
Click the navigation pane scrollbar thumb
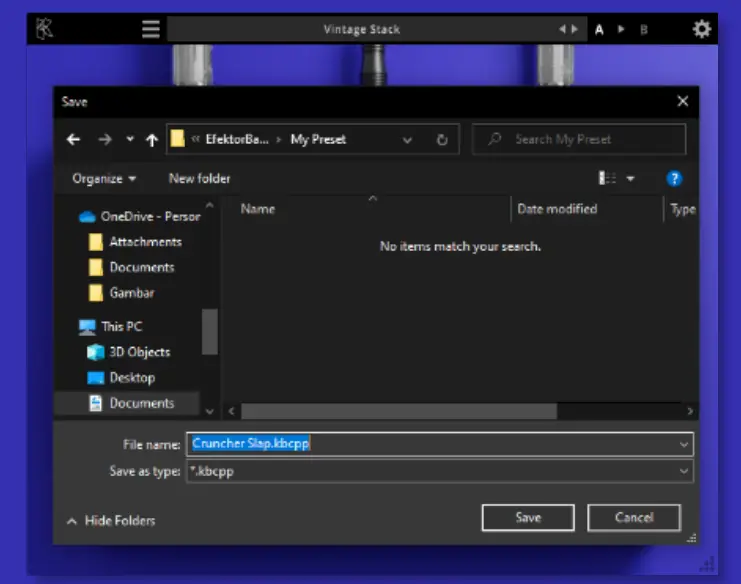209,331
